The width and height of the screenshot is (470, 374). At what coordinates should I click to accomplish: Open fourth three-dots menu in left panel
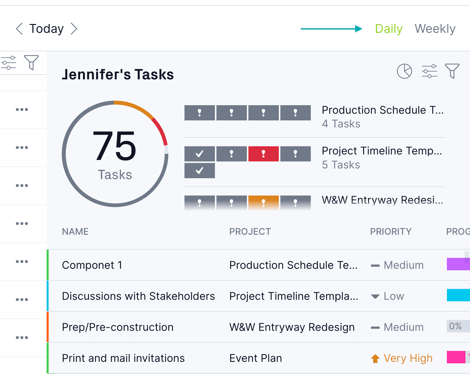tap(22, 223)
